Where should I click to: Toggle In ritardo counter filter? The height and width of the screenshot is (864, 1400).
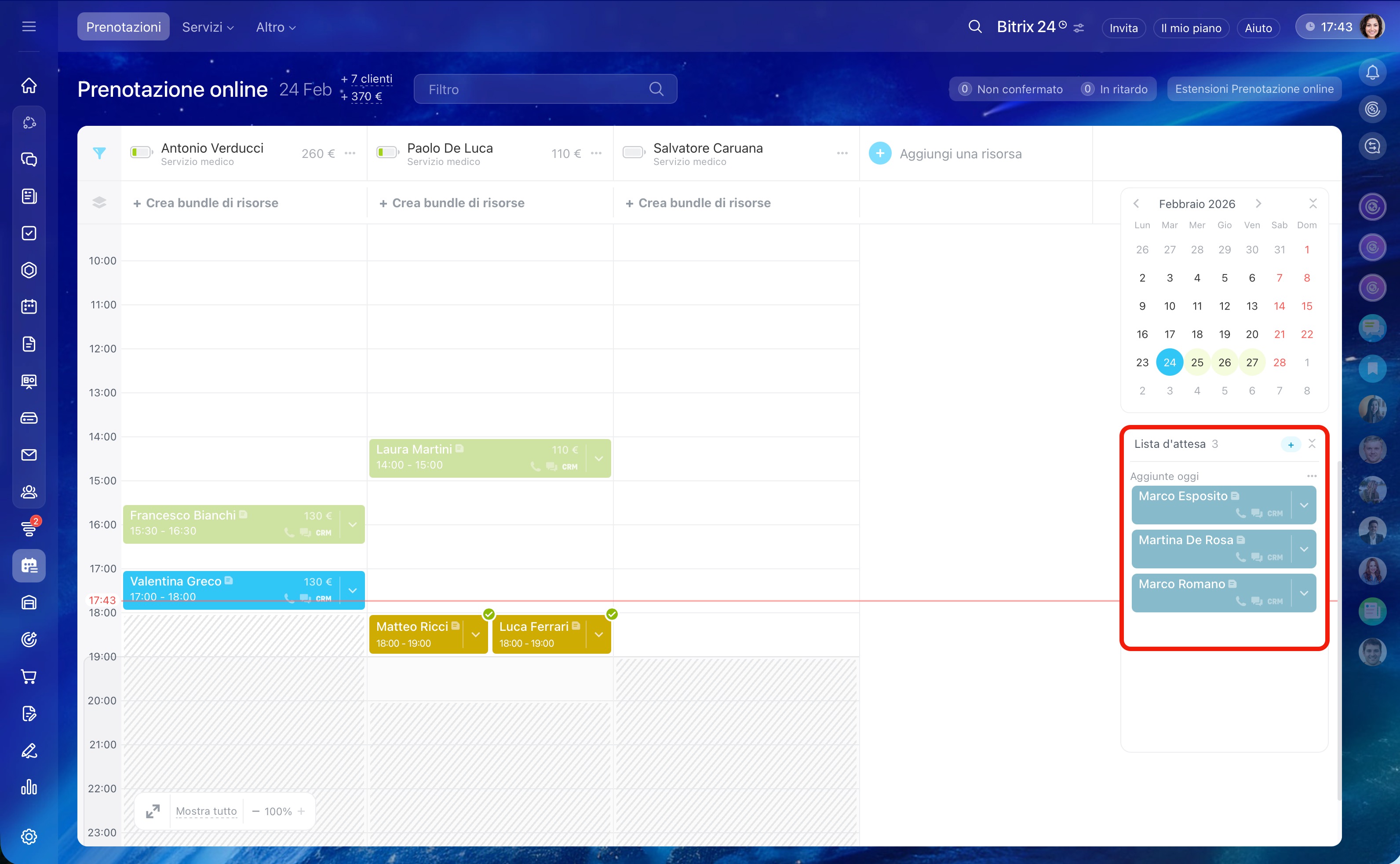pyautogui.click(x=1114, y=89)
